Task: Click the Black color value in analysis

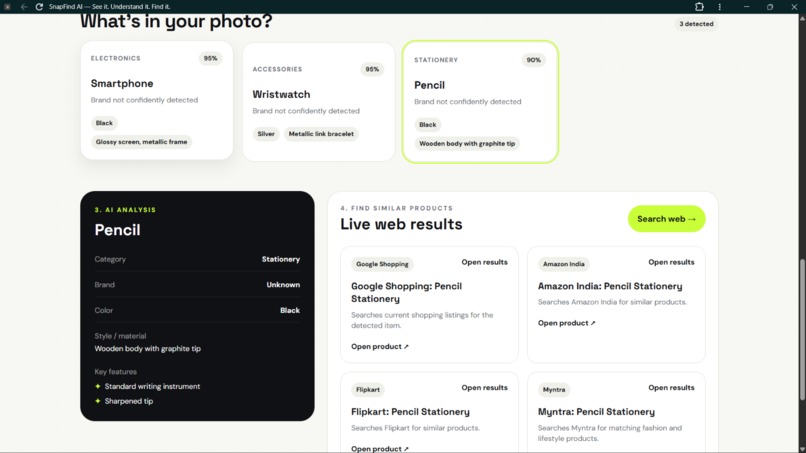Action: point(290,311)
